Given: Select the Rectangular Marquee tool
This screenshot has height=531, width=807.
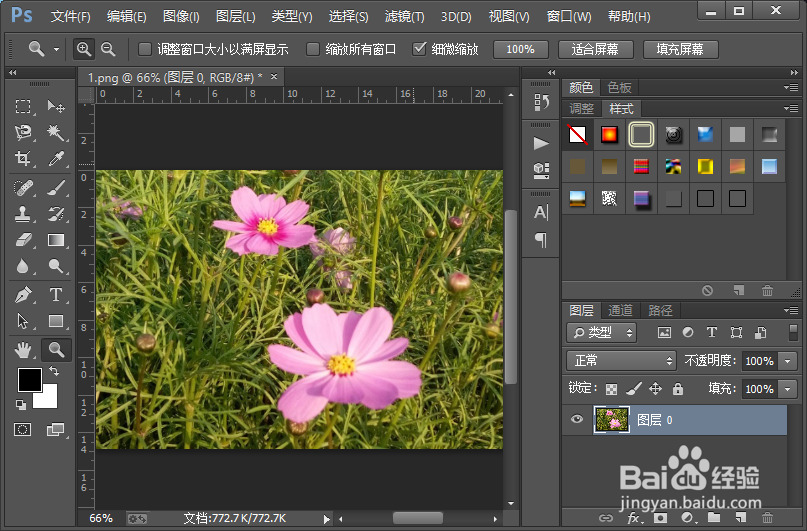Looking at the screenshot, I should coord(23,107).
